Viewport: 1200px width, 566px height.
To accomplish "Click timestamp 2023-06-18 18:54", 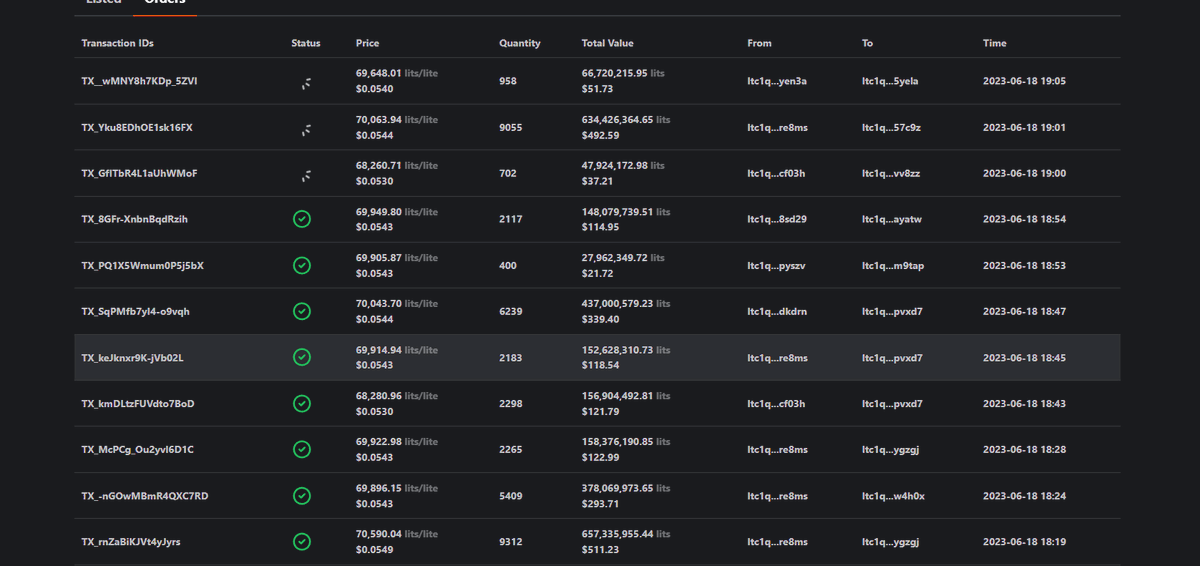I will click(1025, 219).
